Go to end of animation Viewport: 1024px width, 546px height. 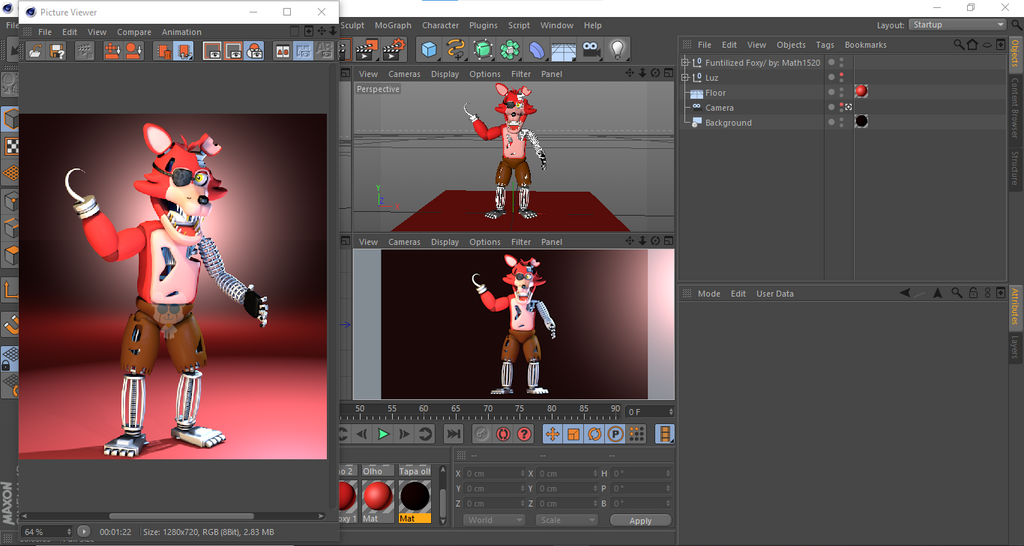point(453,434)
